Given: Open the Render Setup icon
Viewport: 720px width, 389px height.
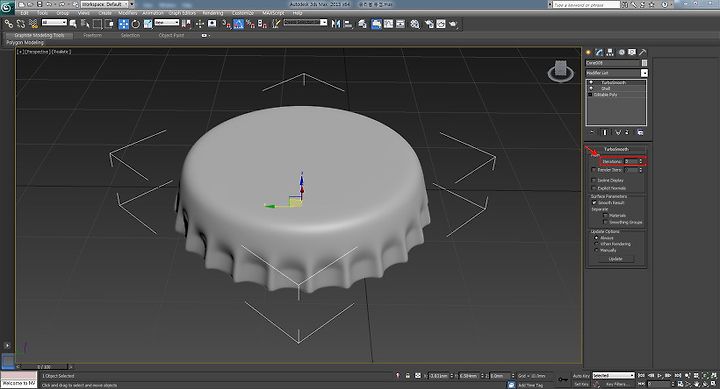Looking at the screenshot, I should 429,23.
